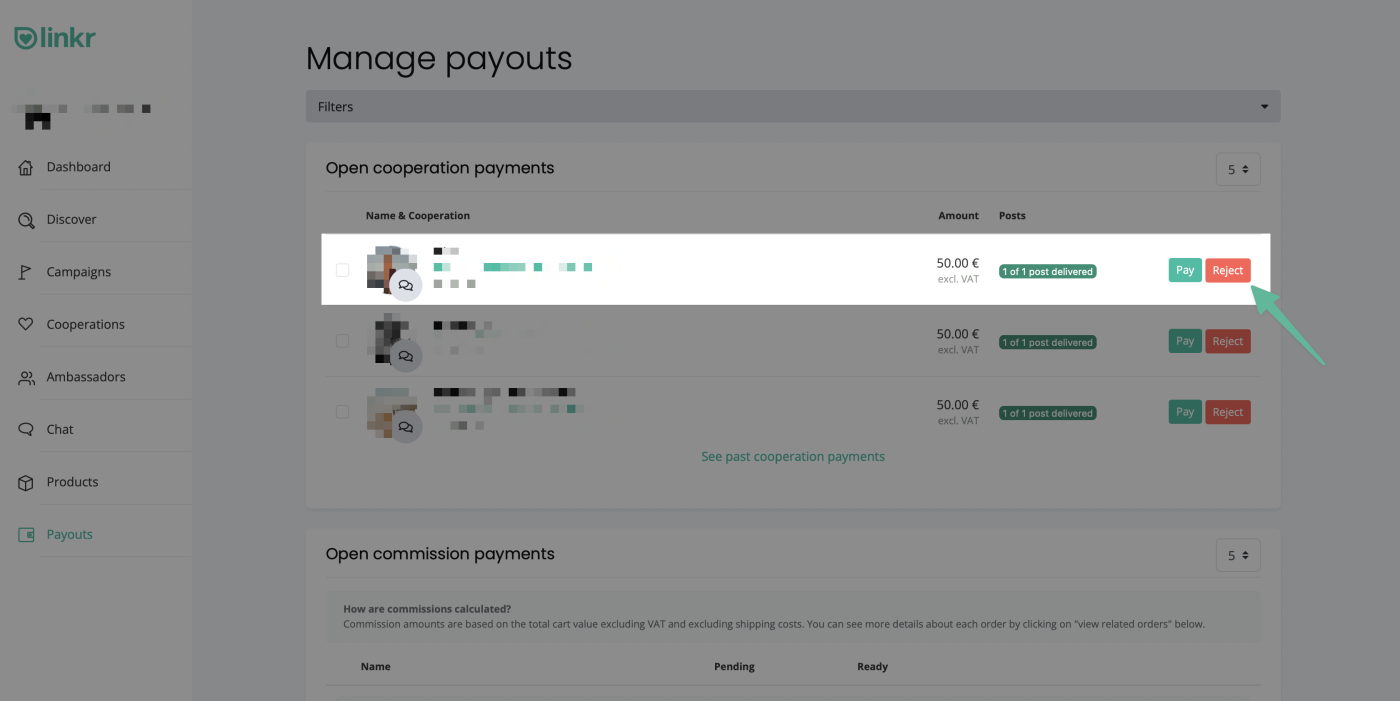The image size is (1400, 701).
Task: Select the Campaigns flag icon
Action: click(x=26, y=272)
